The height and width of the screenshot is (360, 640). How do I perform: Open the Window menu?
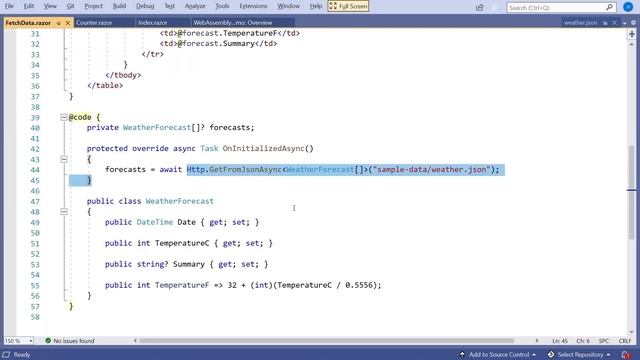[x=289, y=6]
